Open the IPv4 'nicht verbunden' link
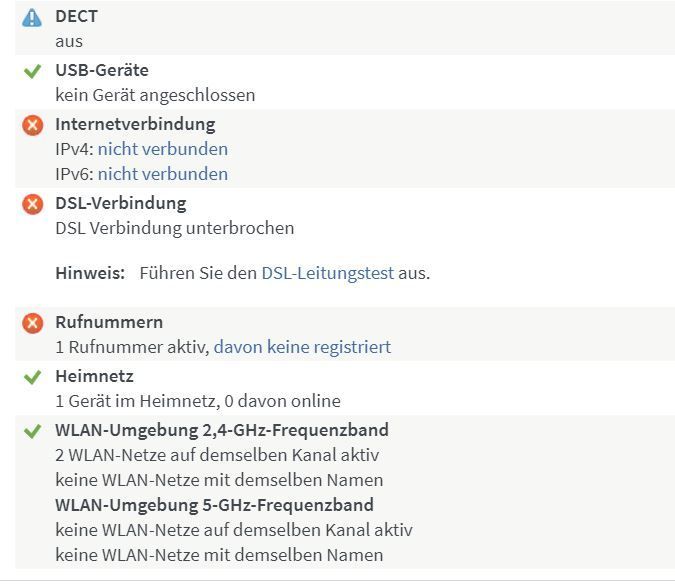The height and width of the screenshot is (584, 675). click(x=162, y=149)
